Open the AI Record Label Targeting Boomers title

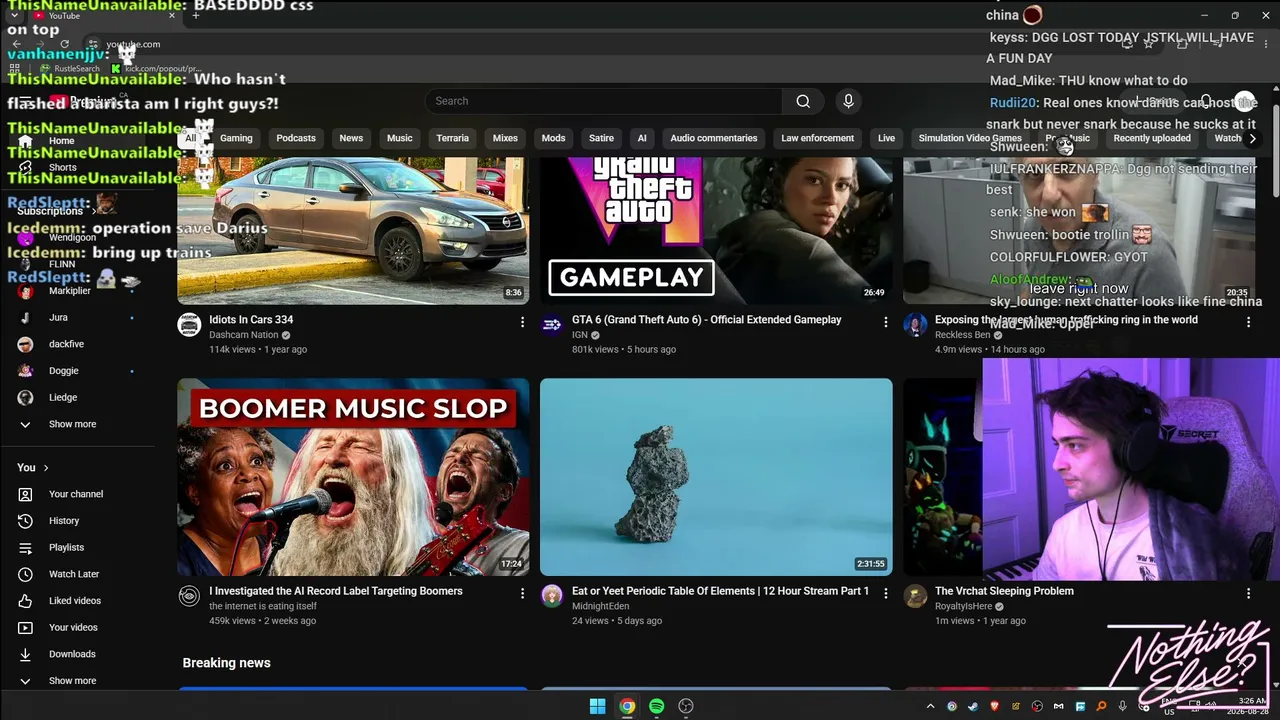[336, 591]
